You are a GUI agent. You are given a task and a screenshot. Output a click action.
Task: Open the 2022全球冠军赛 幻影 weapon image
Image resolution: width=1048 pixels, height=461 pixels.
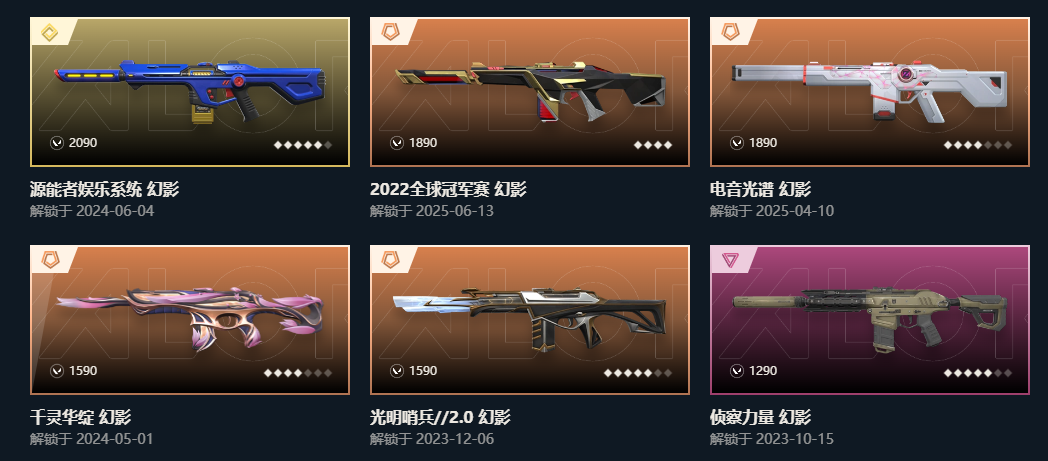click(529, 92)
